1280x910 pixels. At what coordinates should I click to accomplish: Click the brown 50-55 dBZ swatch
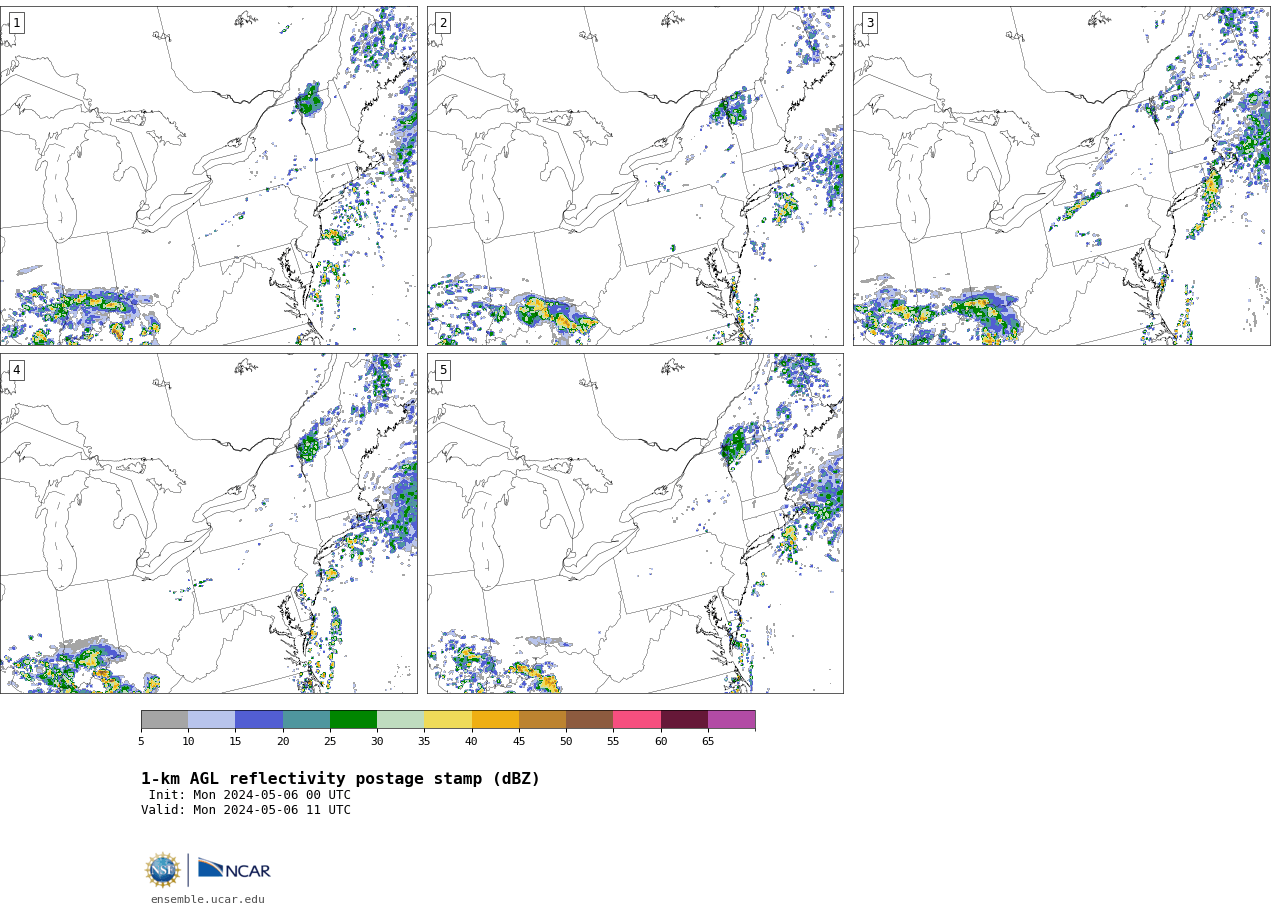tap(589, 720)
